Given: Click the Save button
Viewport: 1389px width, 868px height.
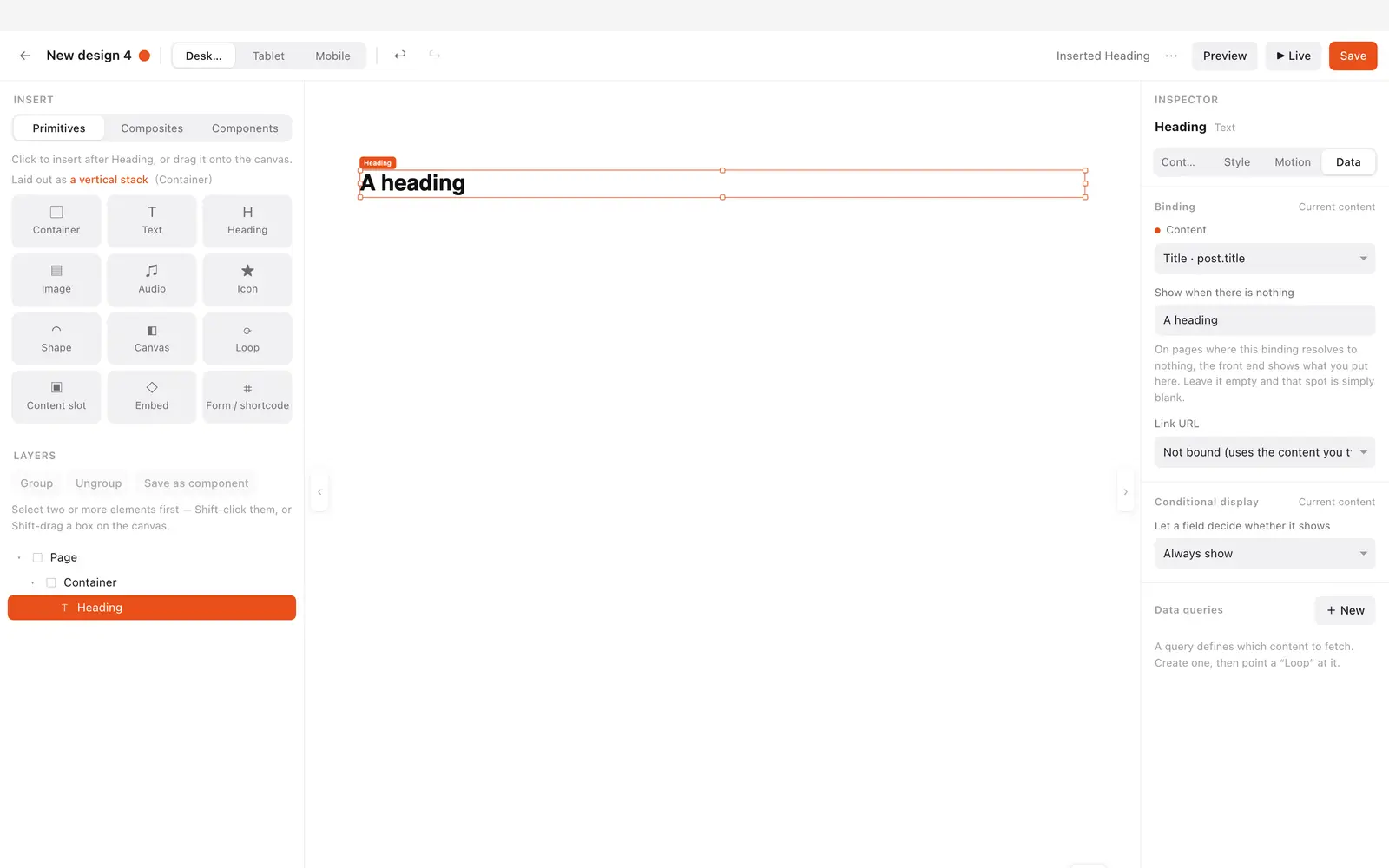Looking at the screenshot, I should coord(1353,56).
